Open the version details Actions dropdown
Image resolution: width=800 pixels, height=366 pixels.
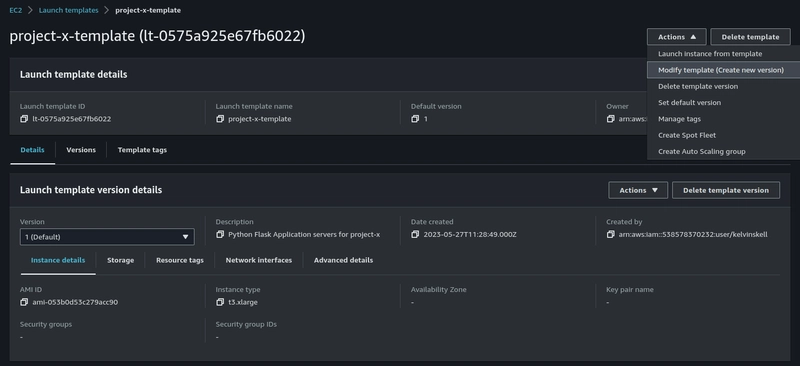click(x=638, y=190)
